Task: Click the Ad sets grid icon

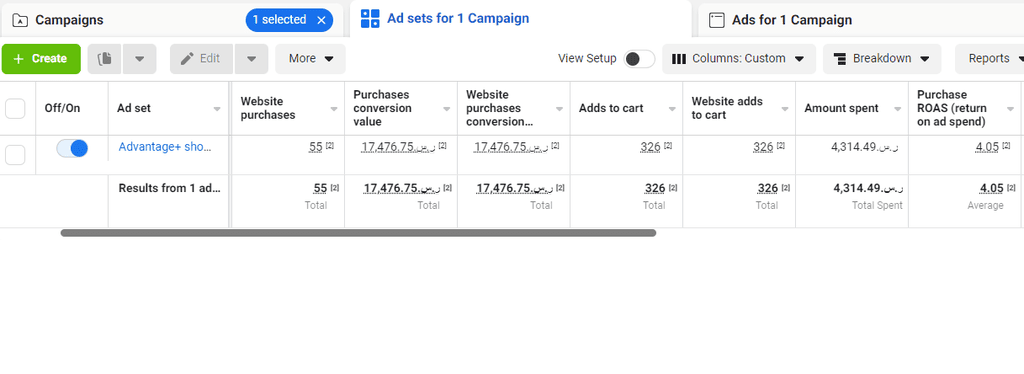Action: [x=370, y=19]
